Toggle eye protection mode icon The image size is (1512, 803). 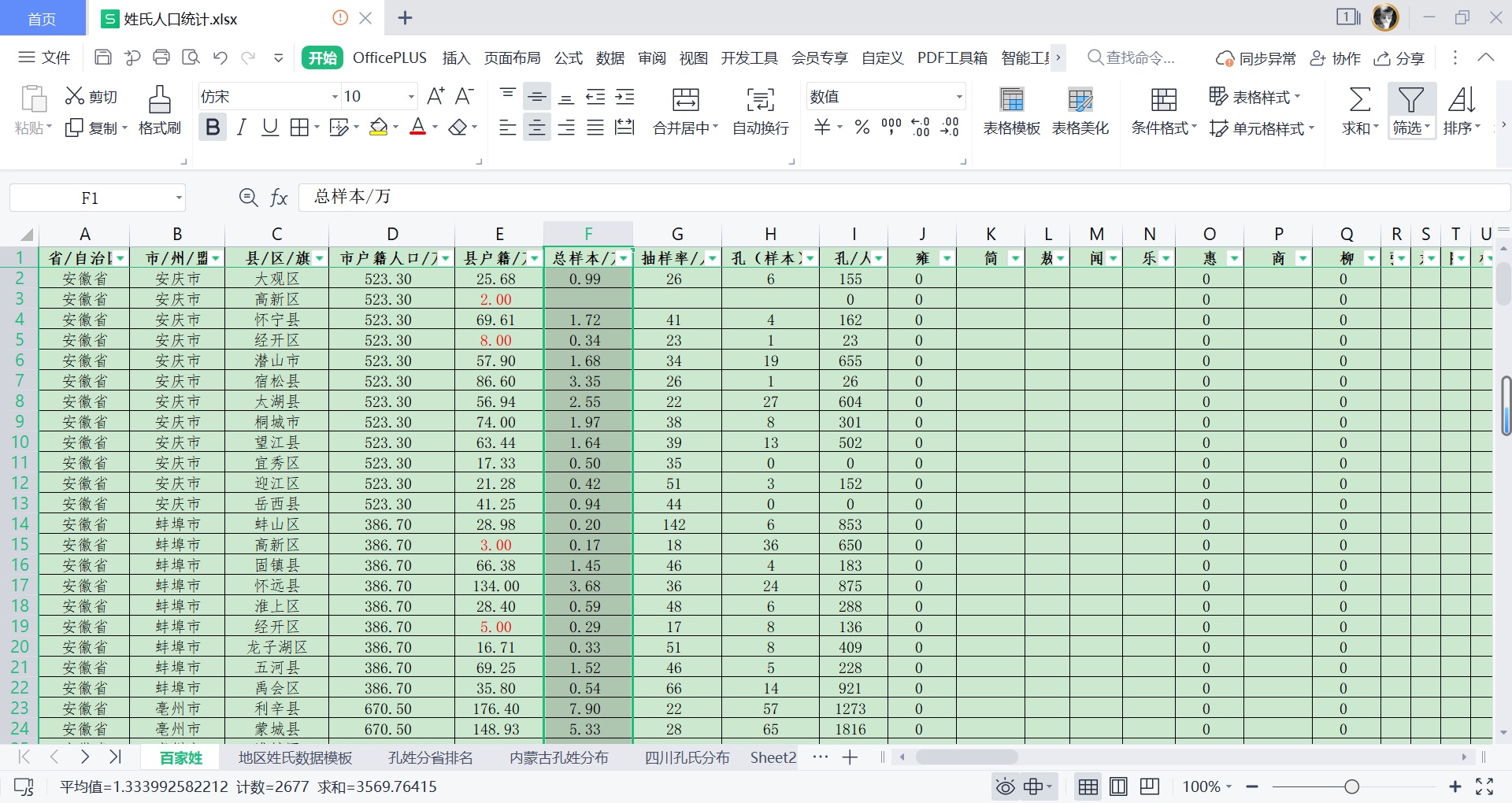(x=1006, y=786)
